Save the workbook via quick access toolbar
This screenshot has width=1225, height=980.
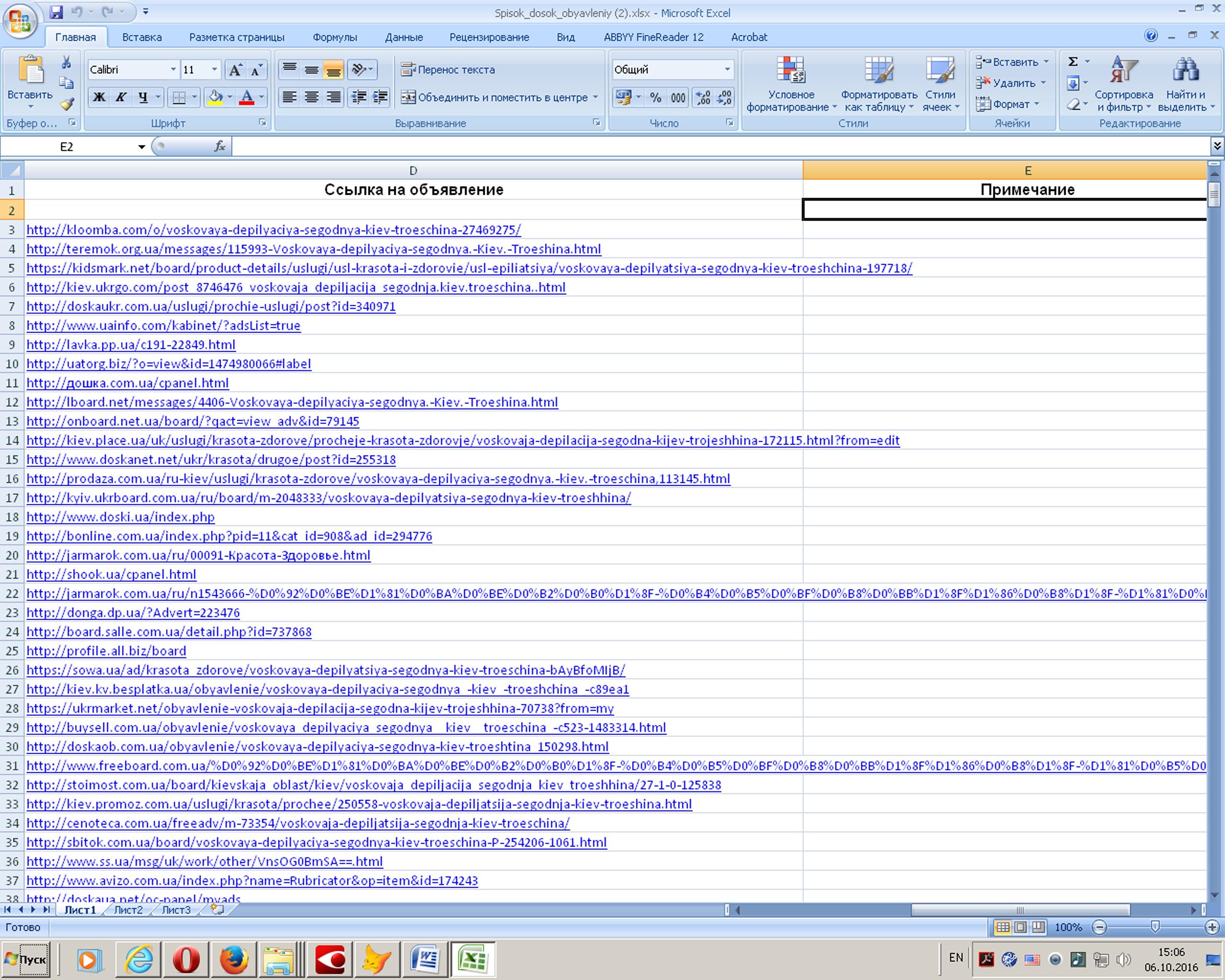[x=56, y=11]
